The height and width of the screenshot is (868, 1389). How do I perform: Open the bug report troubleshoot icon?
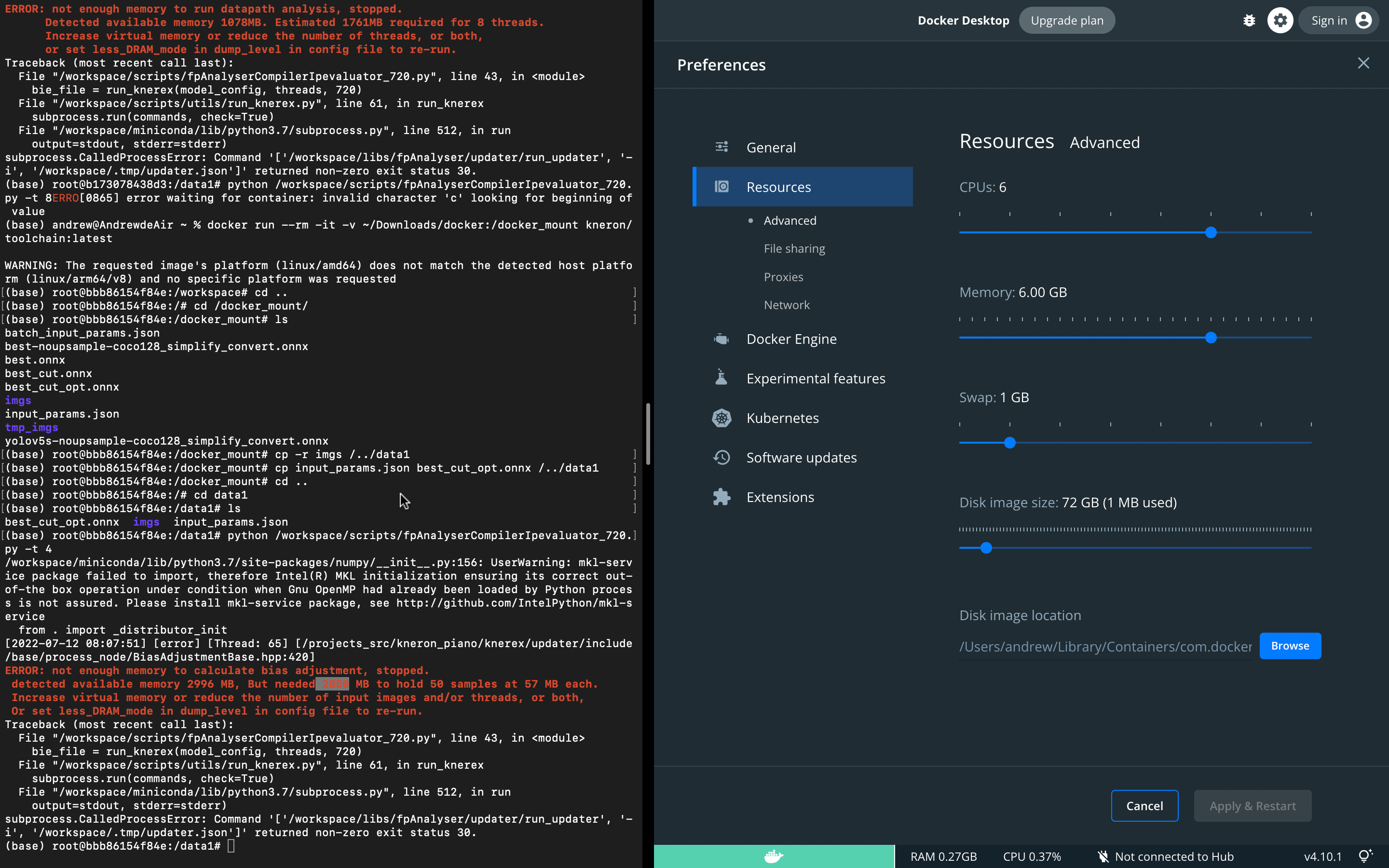coord(1249,21)
